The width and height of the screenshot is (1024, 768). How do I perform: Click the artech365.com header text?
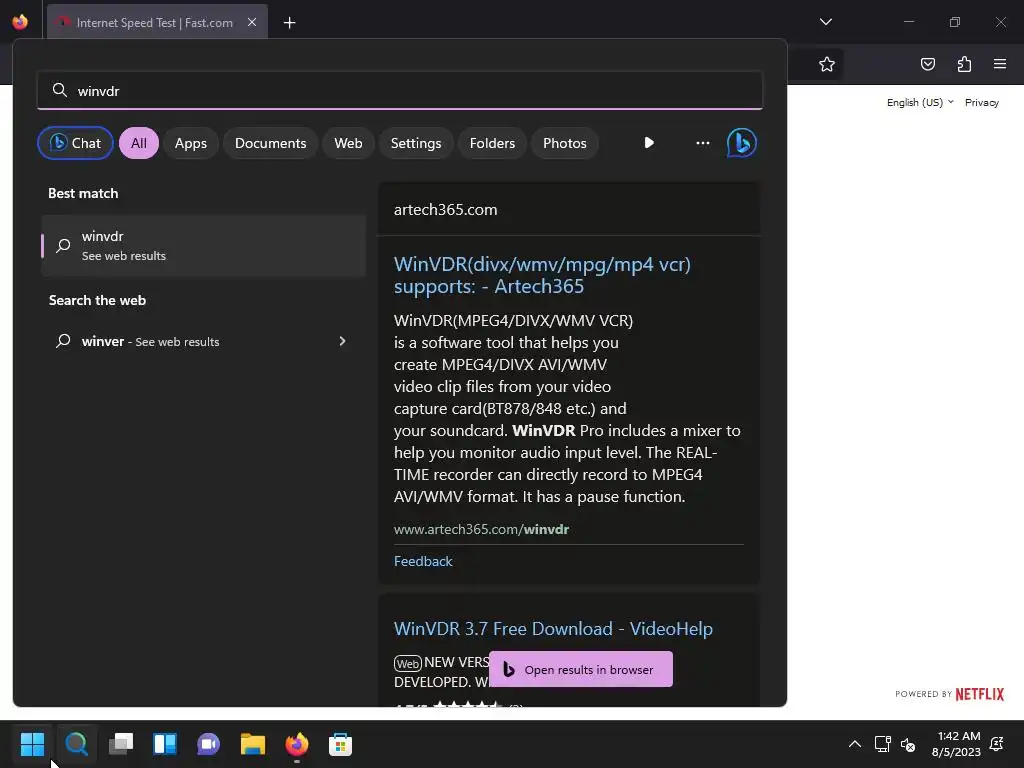(445, 210)
